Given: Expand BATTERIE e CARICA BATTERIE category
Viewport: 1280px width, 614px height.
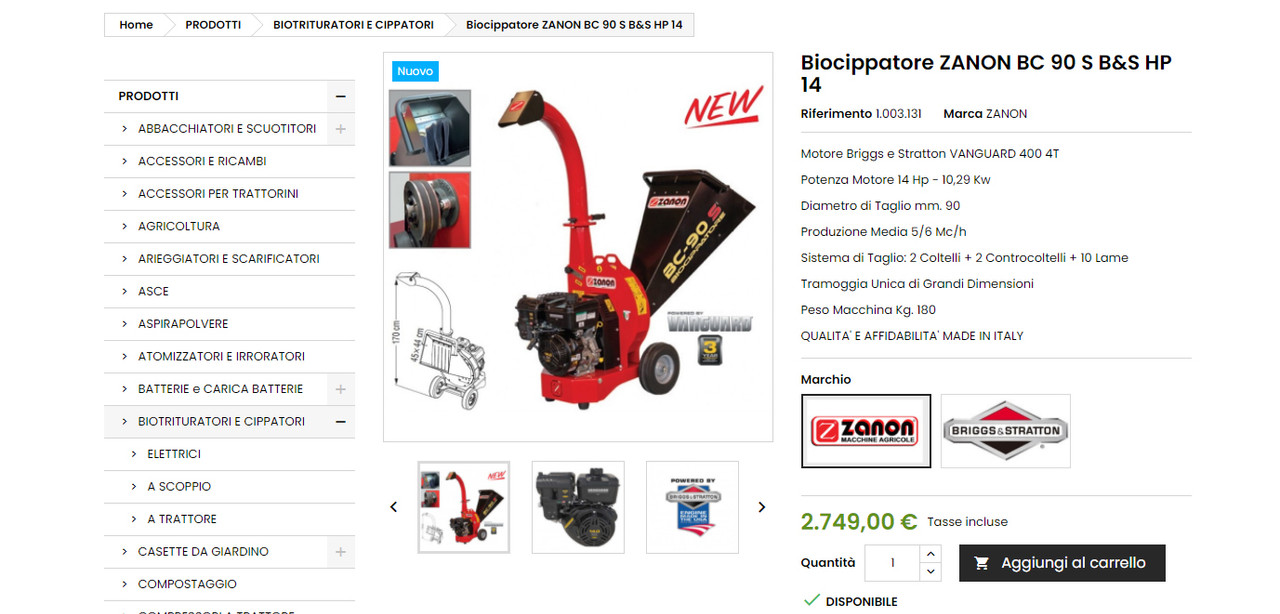Looking at the screenshot, I should click(x=340, y=389).
